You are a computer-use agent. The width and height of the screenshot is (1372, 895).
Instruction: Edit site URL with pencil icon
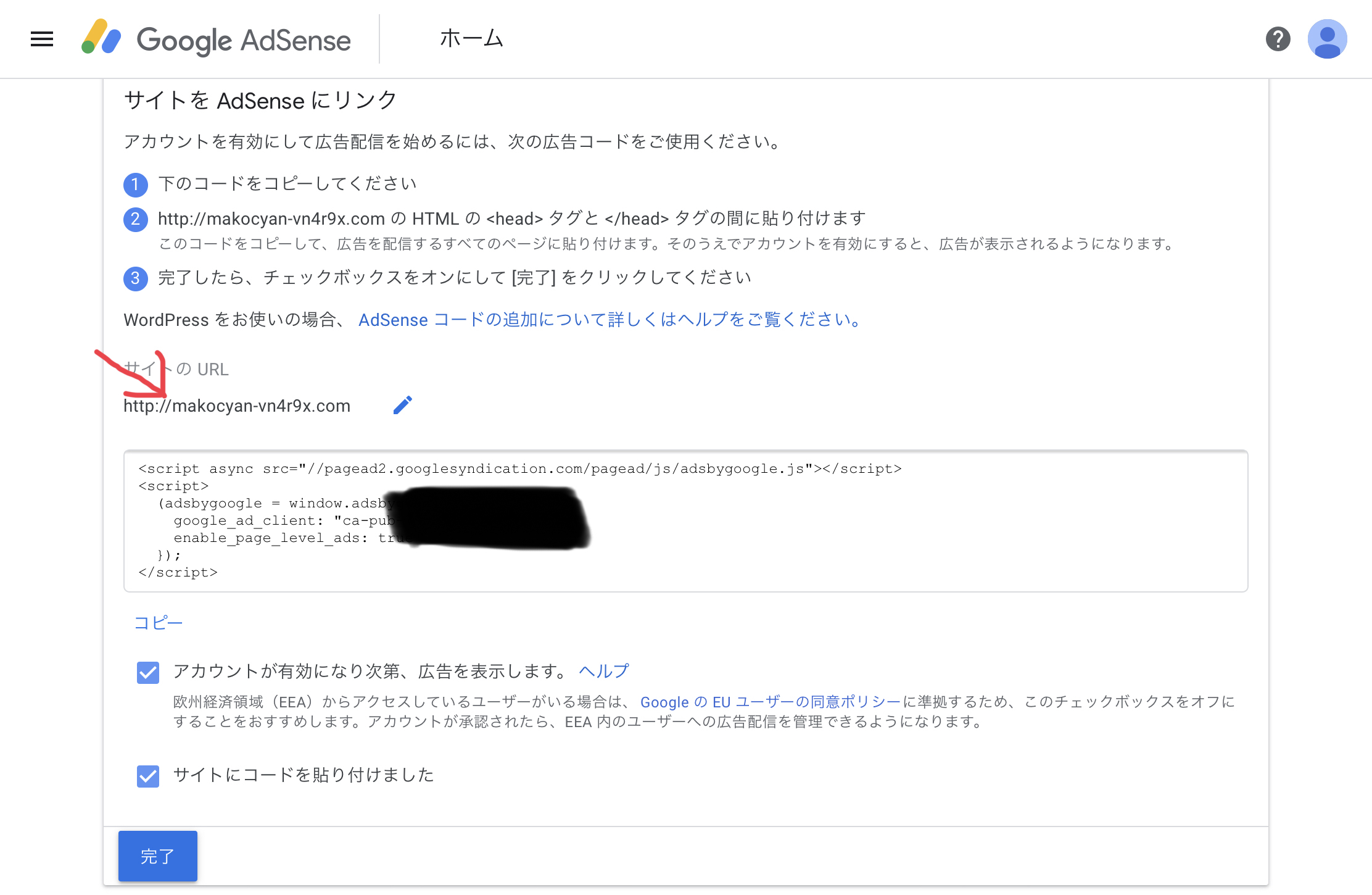click(x=403, y=405)
